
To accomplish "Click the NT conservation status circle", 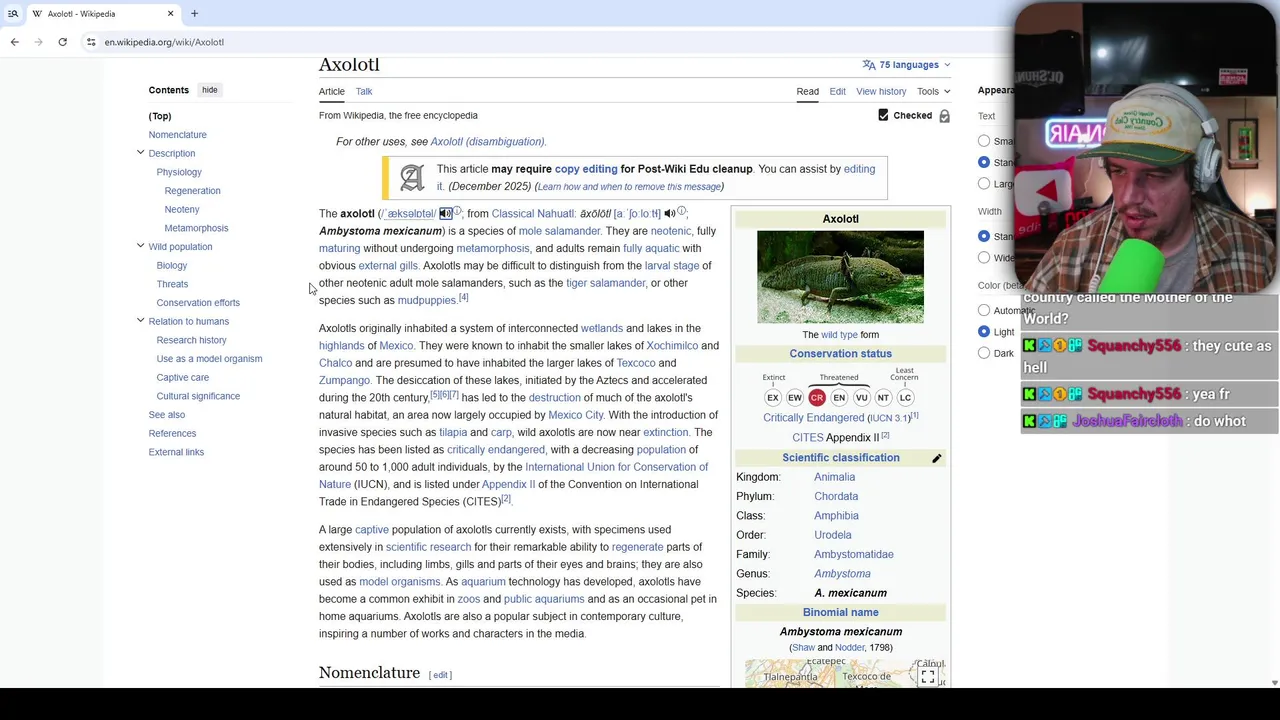I will pos(883,398).
